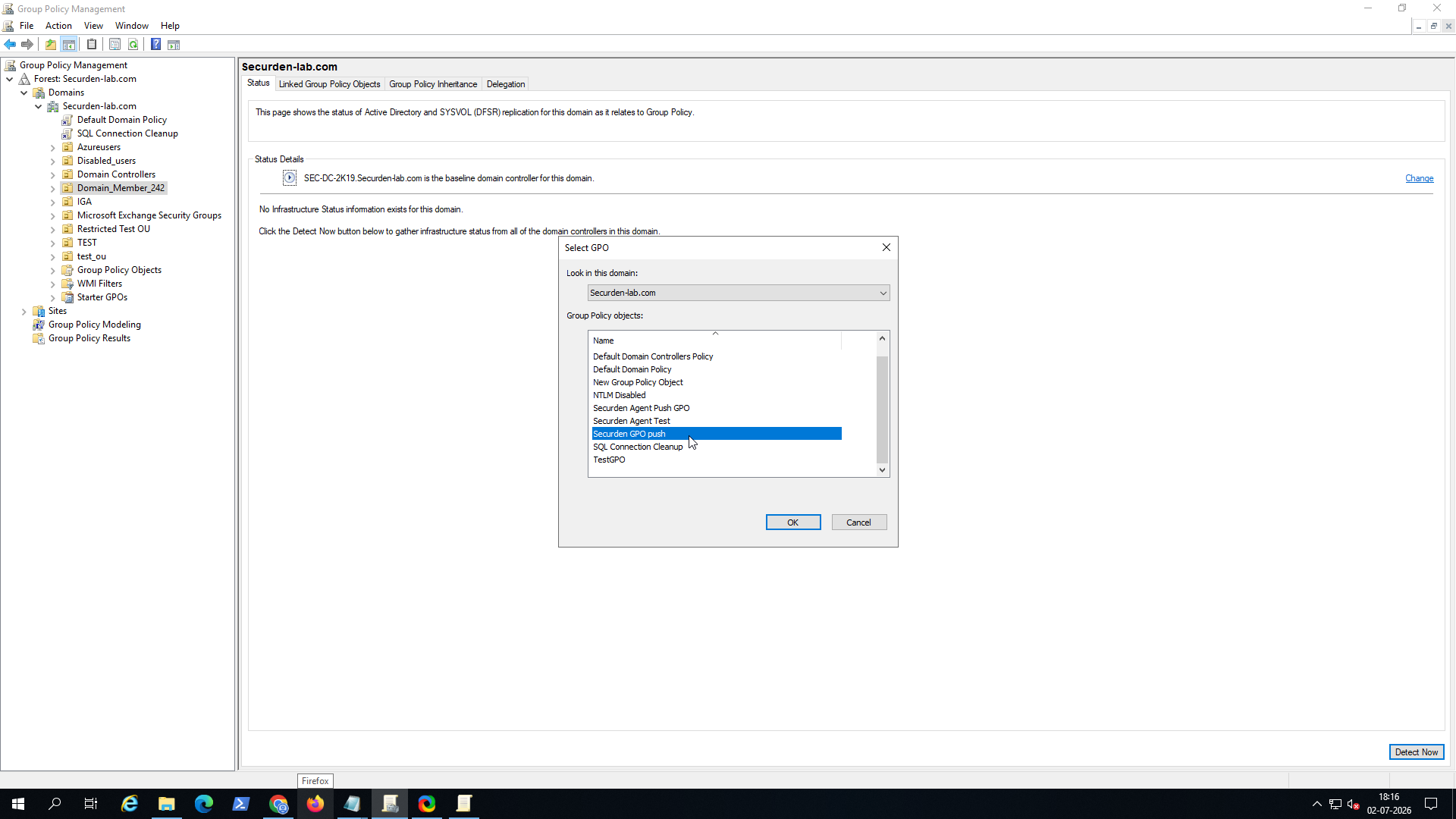
Task: Open the File menu
Action: [27, 26]
